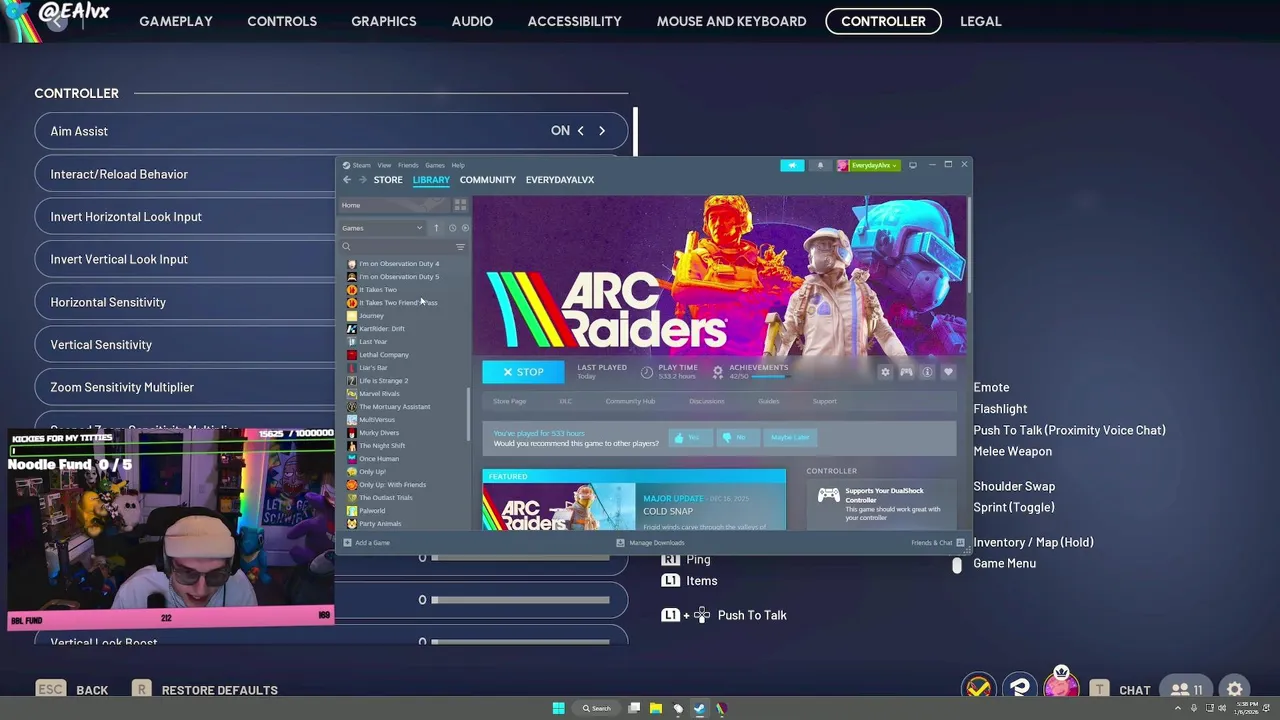Open advanced filter options in library search
This screenshot has height=720, width=1280.
point(460,247)
